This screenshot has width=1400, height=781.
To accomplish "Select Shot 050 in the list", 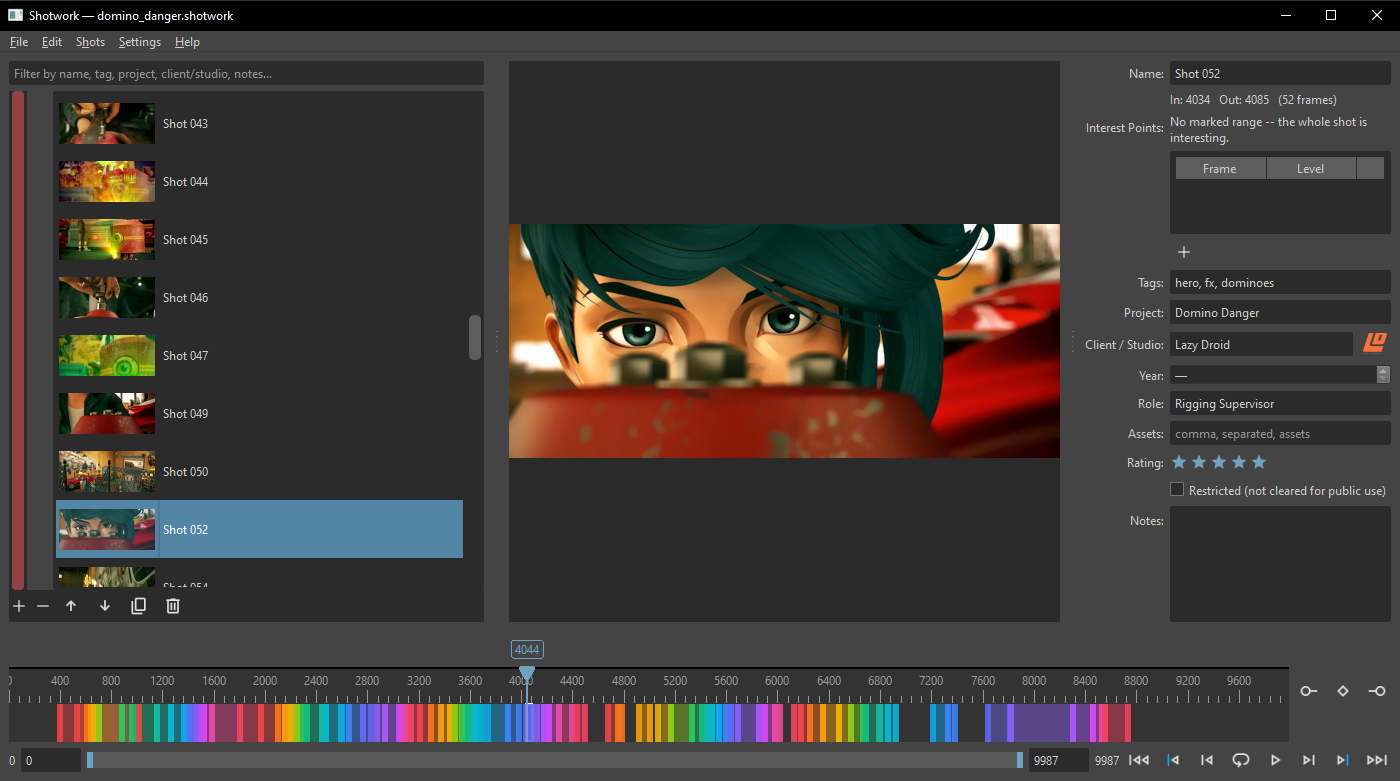I will coord(259,471).
